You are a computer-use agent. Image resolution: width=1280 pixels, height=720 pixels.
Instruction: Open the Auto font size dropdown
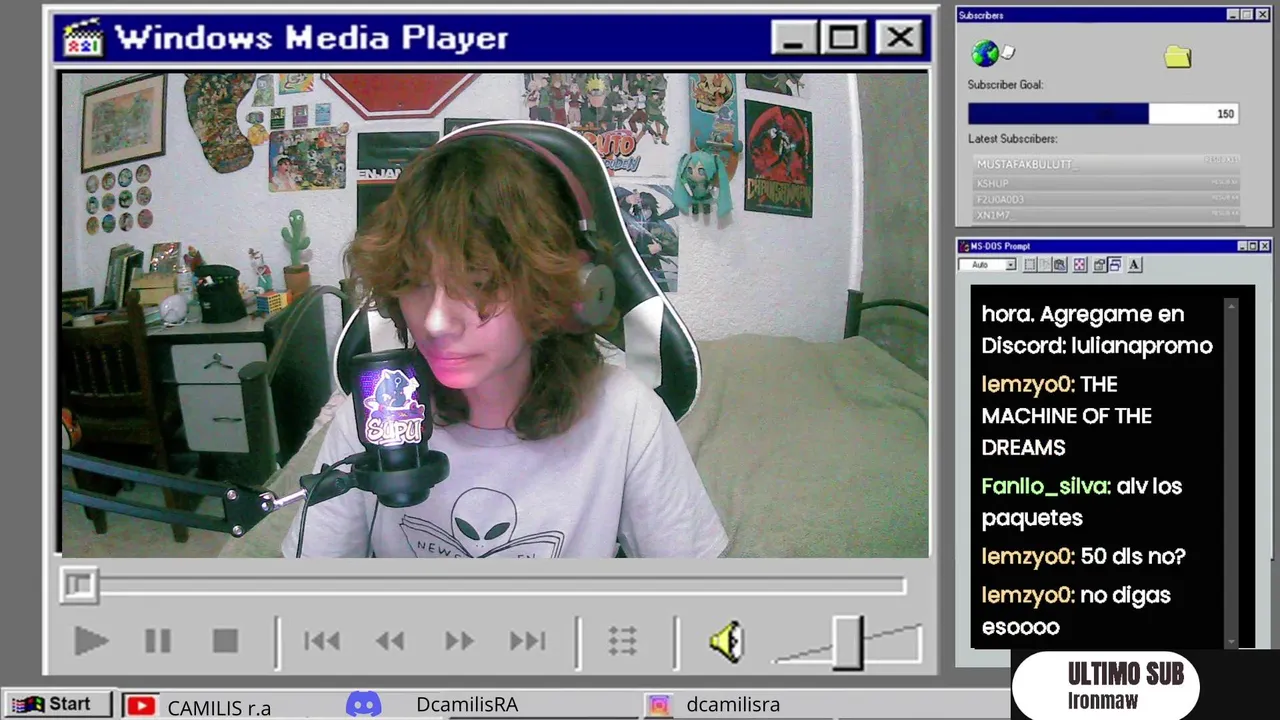click(1010, 265)
